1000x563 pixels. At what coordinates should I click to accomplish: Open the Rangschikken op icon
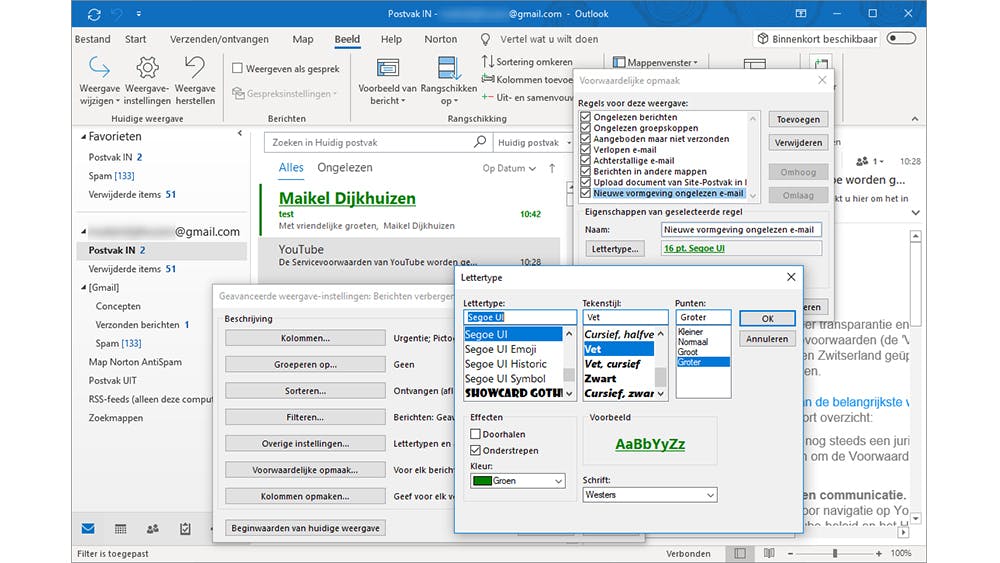[x=449, y=68]
